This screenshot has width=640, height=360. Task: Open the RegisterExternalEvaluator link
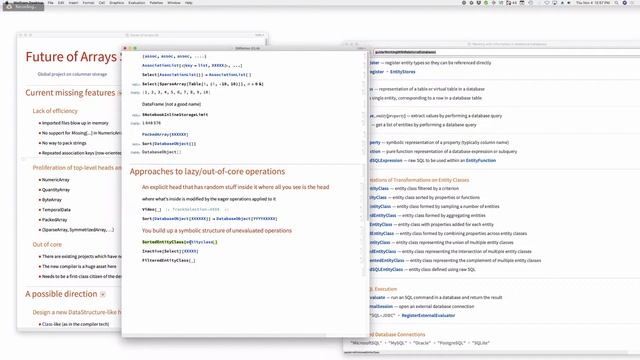pos(428,316)
